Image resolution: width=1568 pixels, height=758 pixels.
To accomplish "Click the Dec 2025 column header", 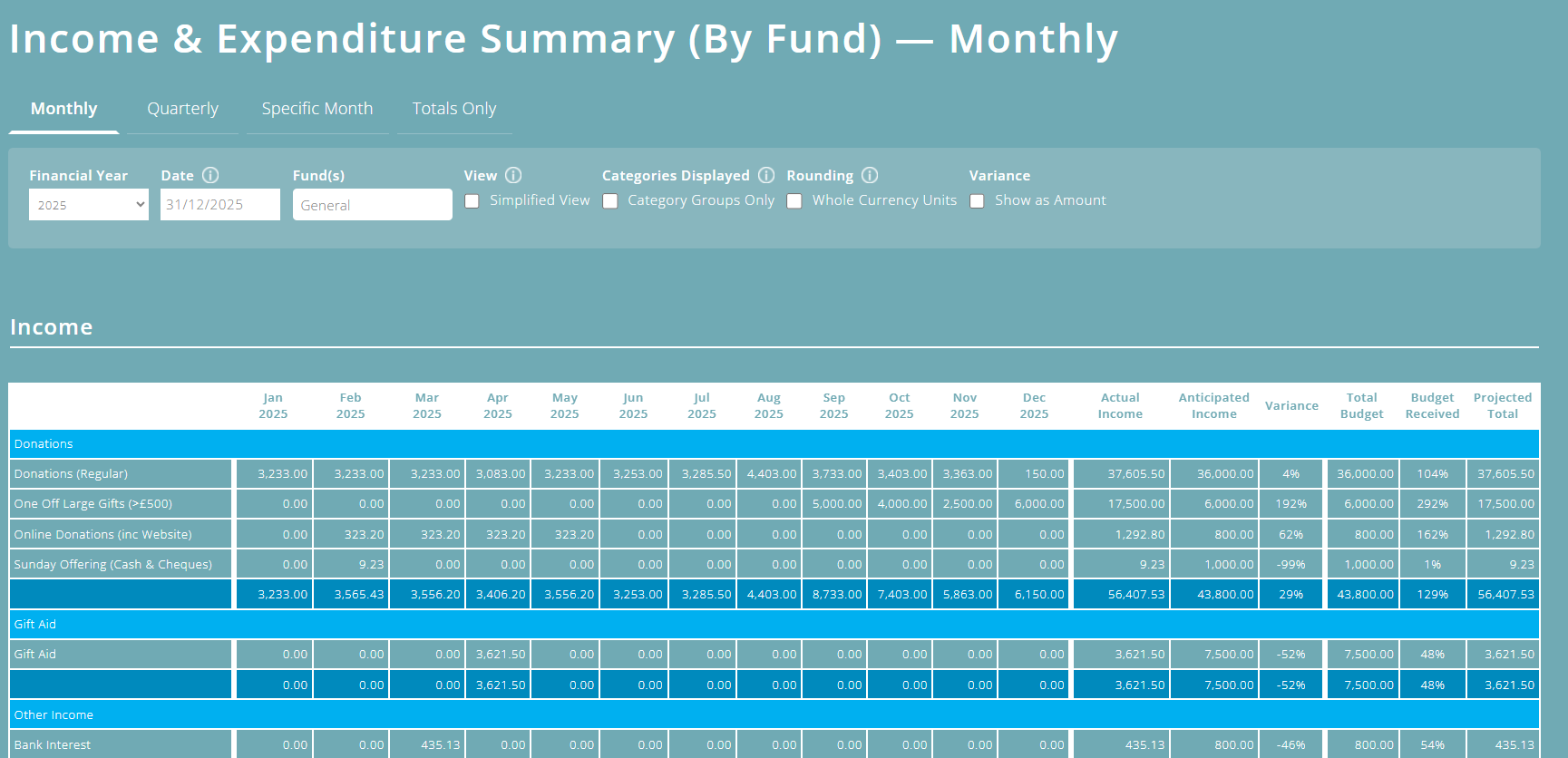I will point(1034,406).
